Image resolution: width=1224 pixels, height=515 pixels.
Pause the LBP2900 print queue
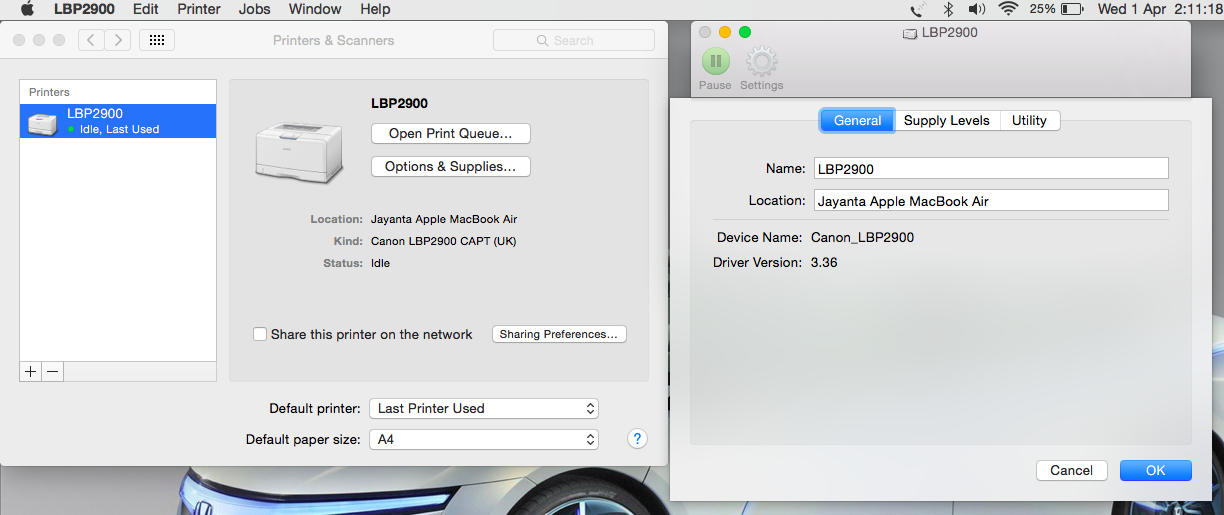715,62
